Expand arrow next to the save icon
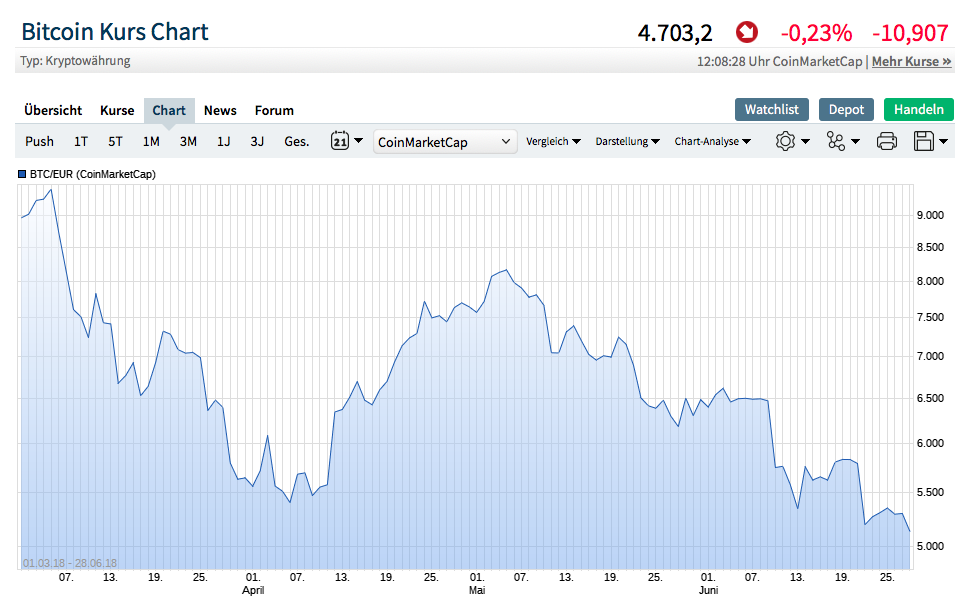963x600 pixels. coord(943,142)
